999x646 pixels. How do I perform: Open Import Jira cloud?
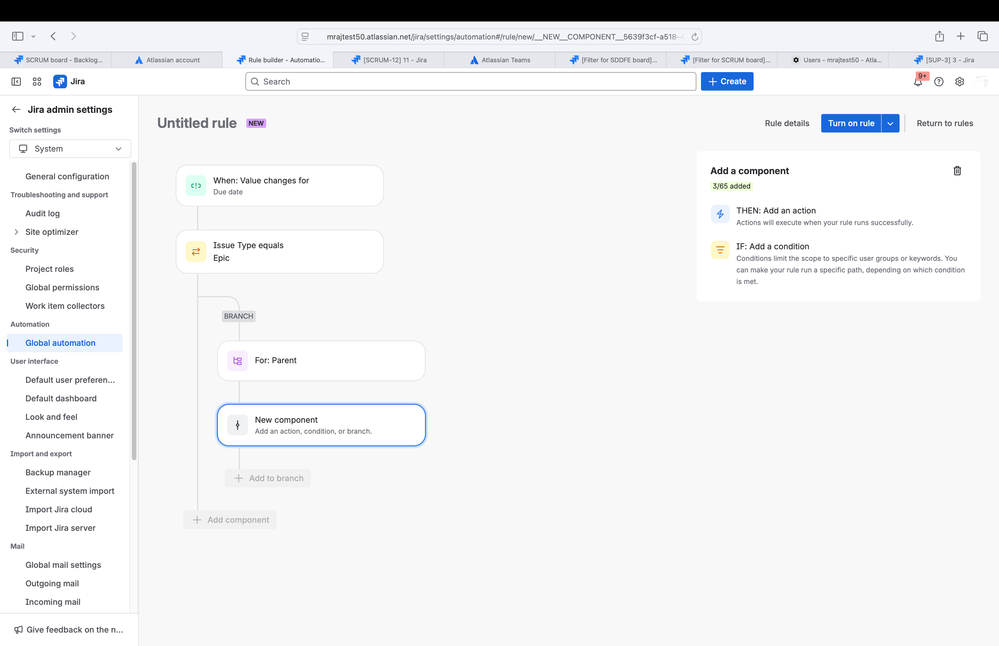coord(59,509)
